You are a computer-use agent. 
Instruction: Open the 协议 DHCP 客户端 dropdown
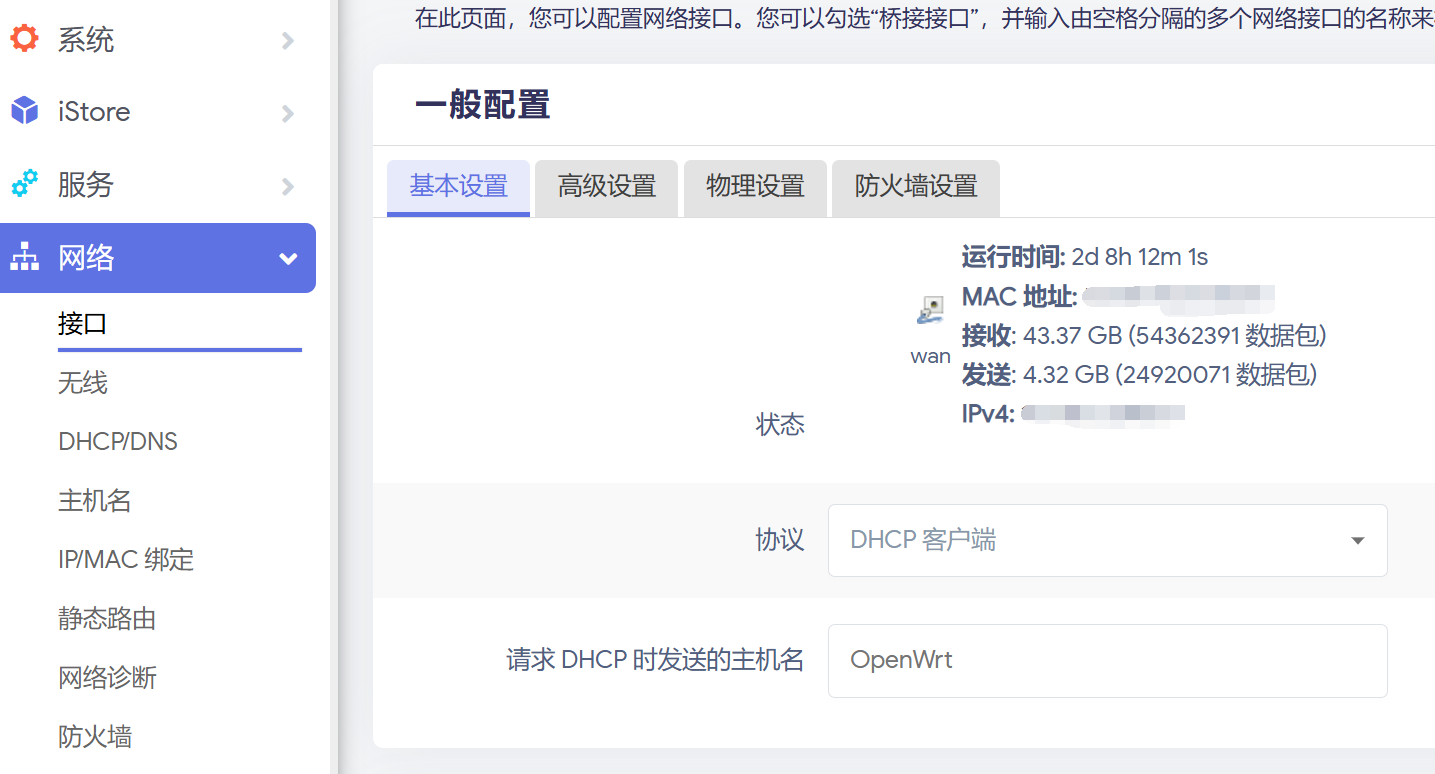click(1107, 540)
